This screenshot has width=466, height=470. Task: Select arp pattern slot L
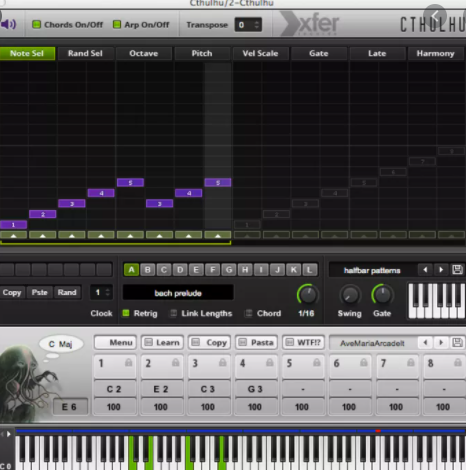310,270
